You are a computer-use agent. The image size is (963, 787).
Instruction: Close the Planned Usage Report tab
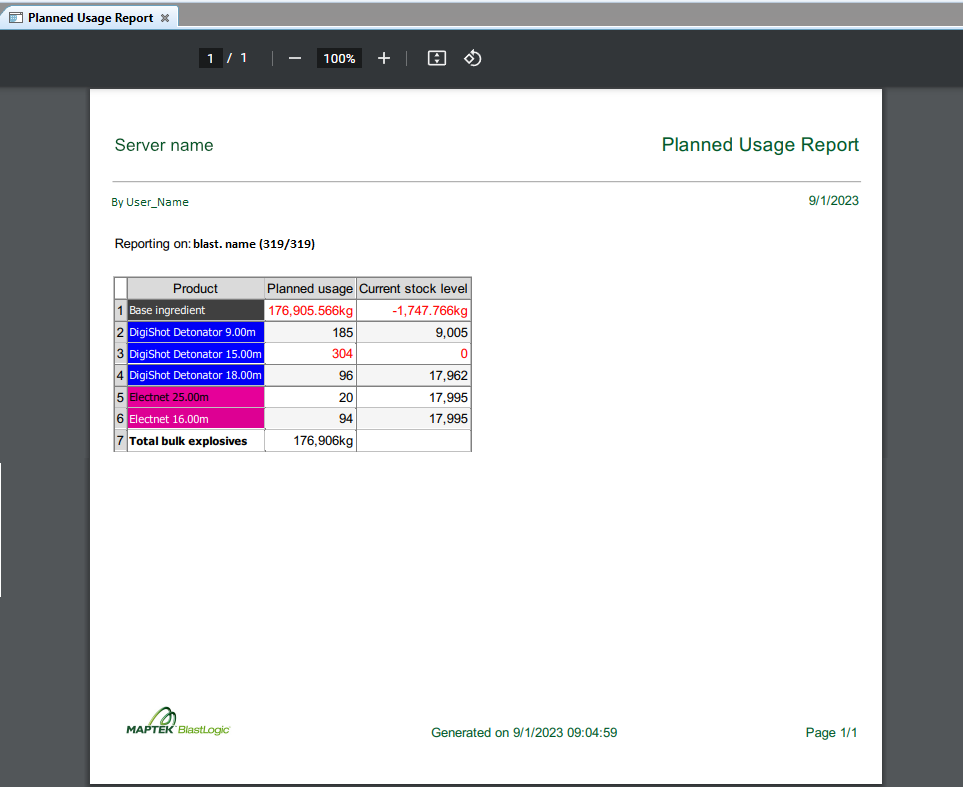click(x=165, y=18)
